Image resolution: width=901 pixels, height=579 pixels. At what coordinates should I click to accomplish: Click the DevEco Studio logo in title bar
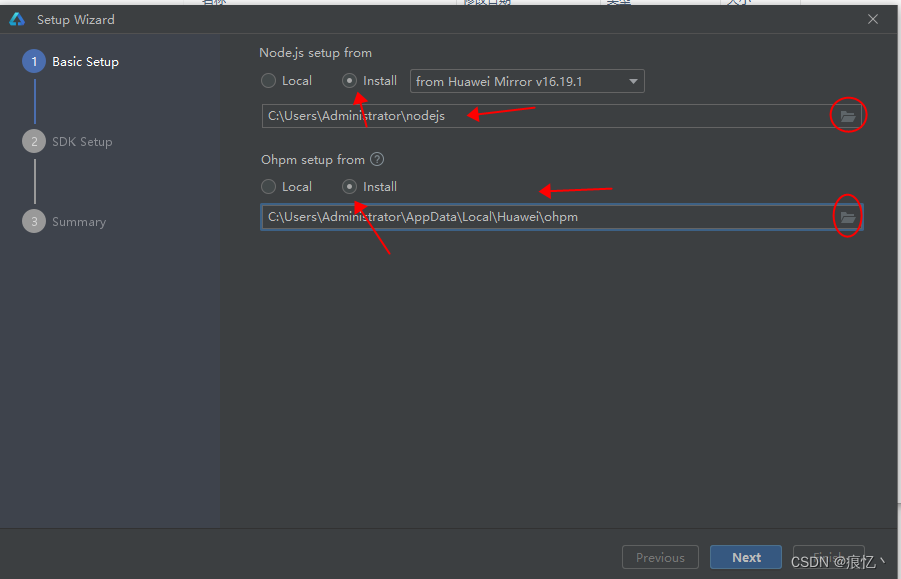15,18
